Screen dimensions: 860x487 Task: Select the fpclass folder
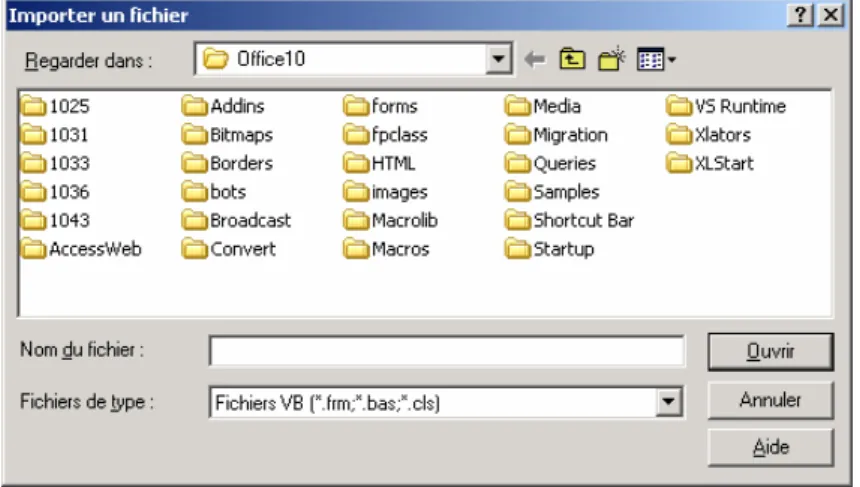386,135
